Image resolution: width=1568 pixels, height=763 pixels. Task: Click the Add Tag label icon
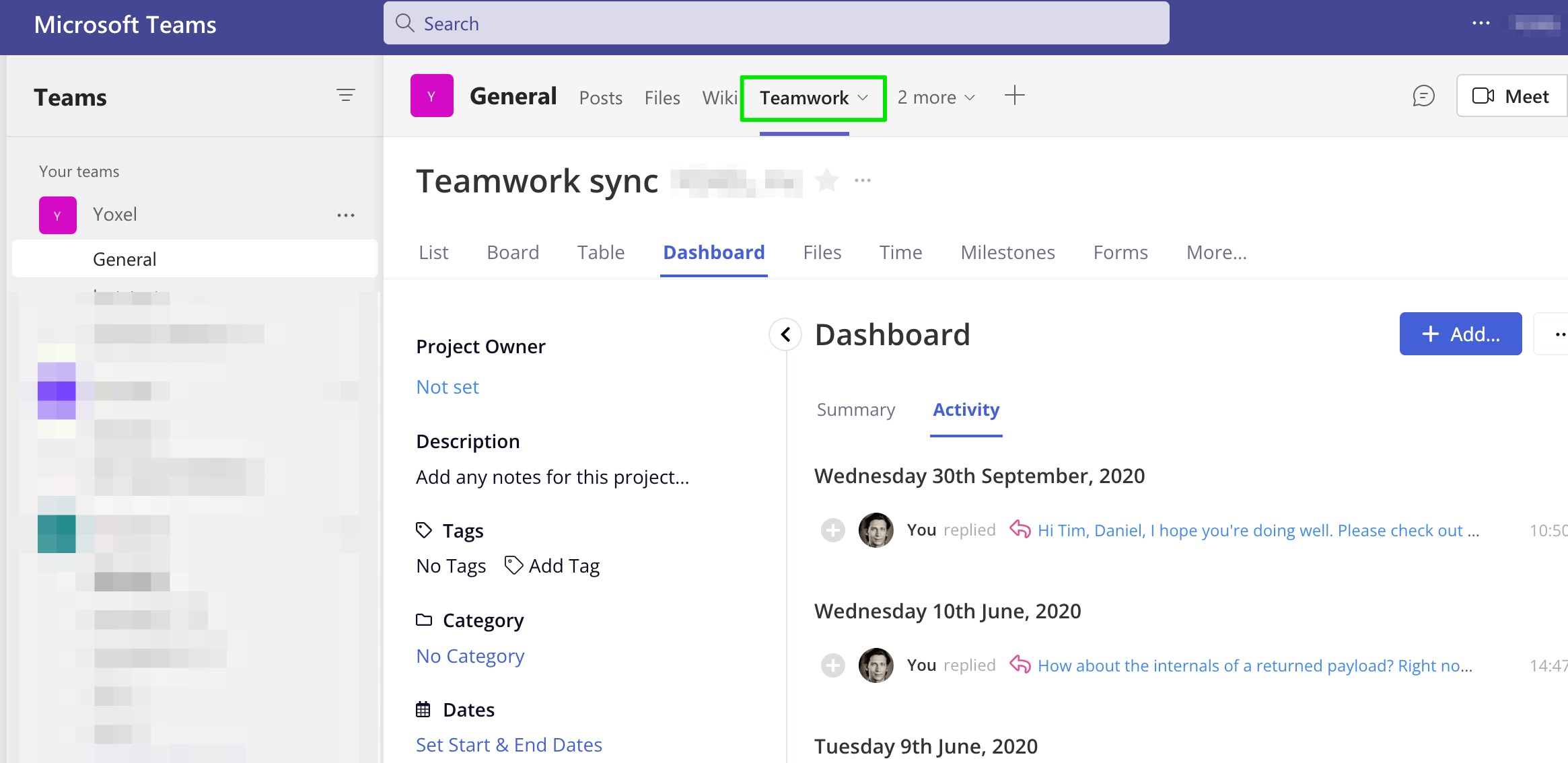[513, 566]
